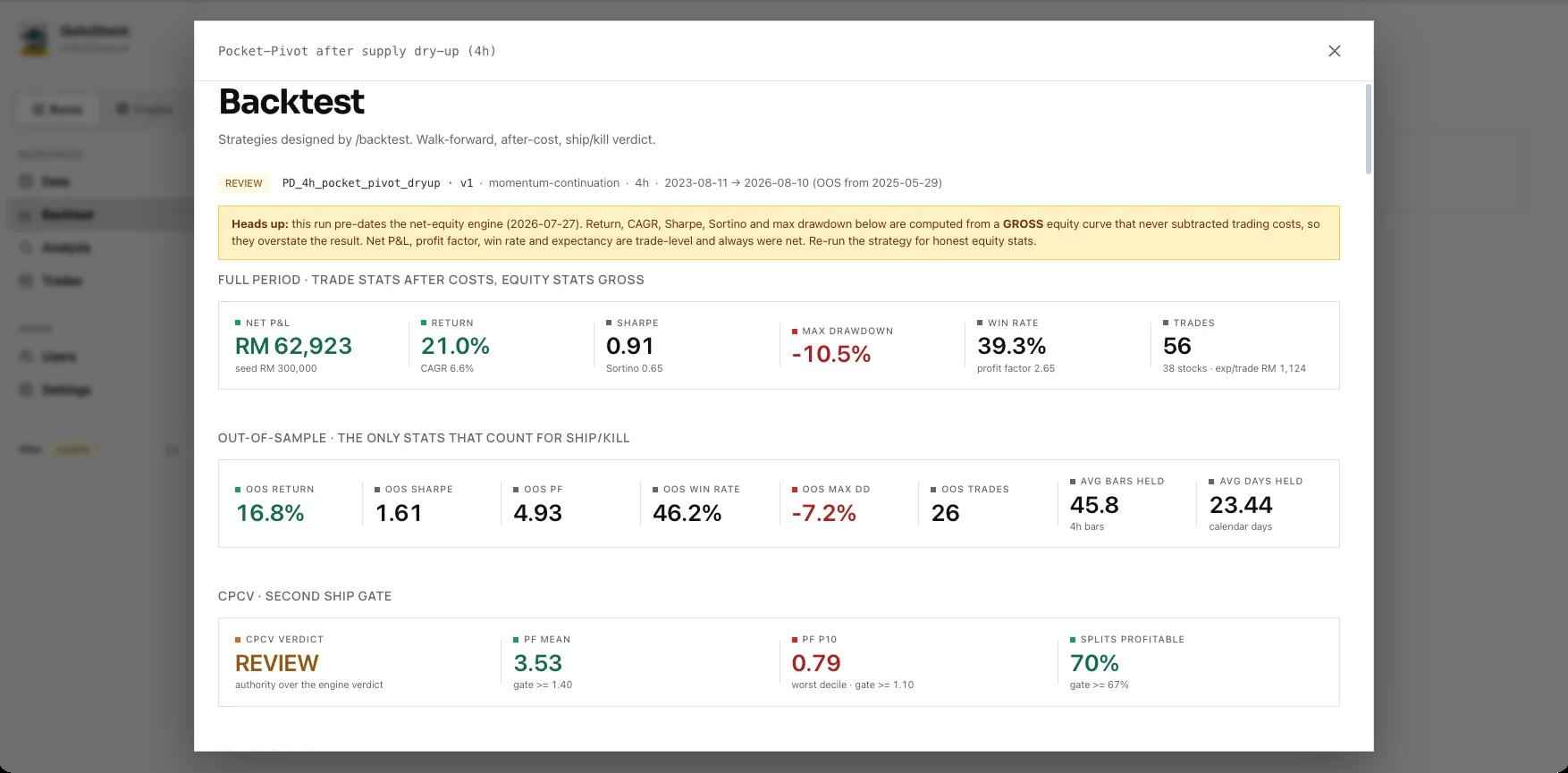Viewport: 1568px width, 773px height.
Task: Click the 'gate >= 67%' threshold note
Action: tap(1099, 685)
